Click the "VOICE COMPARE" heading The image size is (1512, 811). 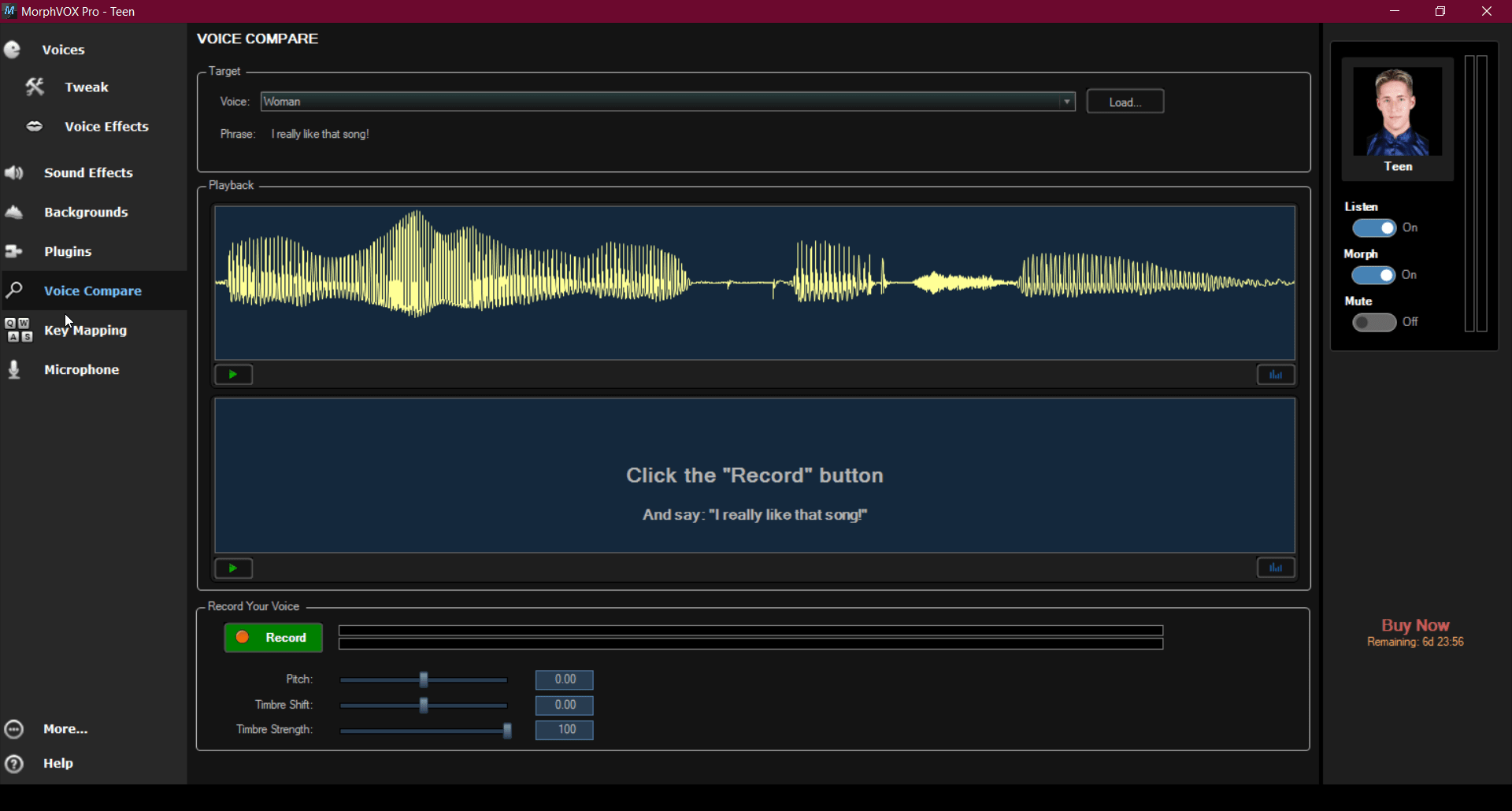(x=258, y=39)
